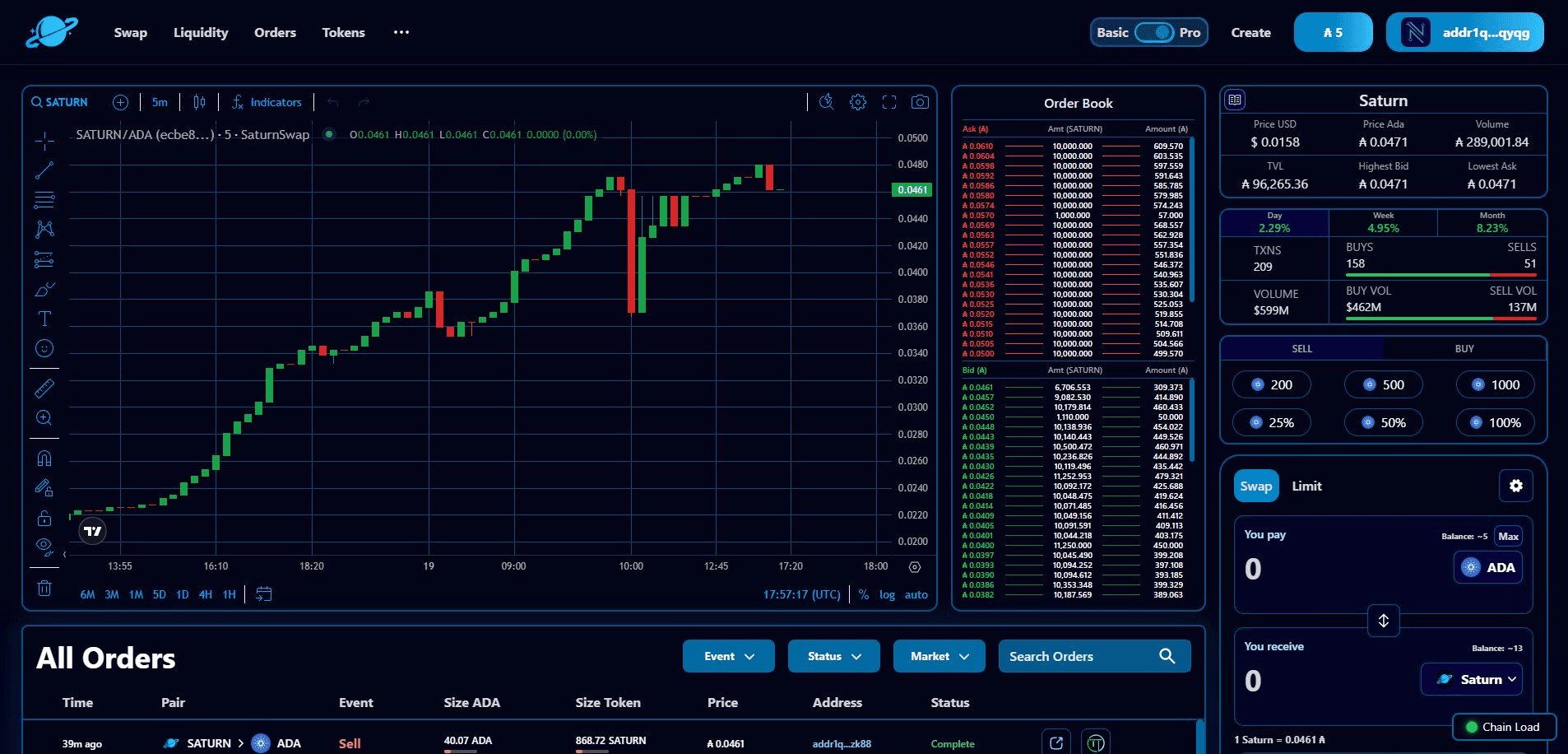Type in the Search Orders field
This screenshot has width=1568, height=754.
pyautogui.click(x=1078, y=656)
